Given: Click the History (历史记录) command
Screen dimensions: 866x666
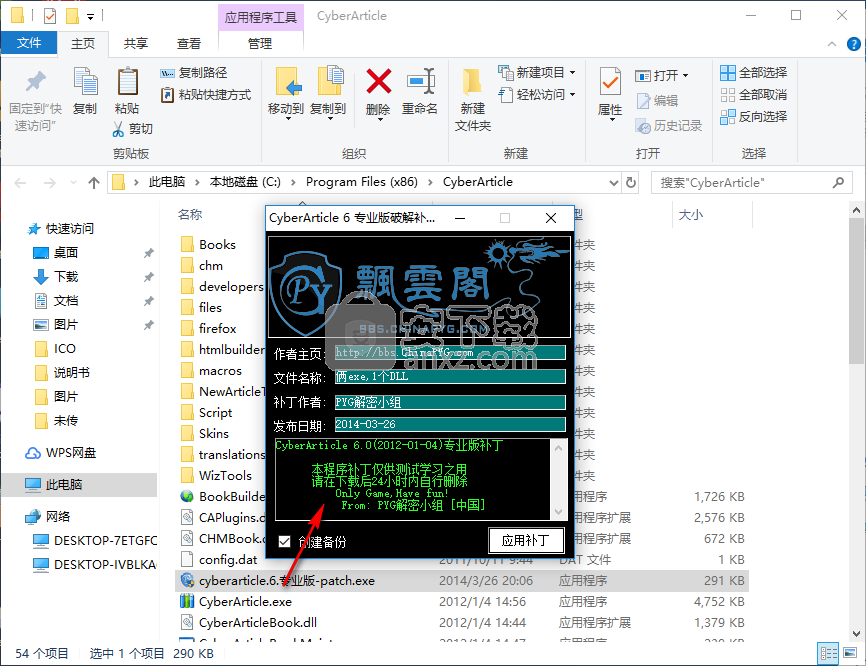Looking at the screenshot, I should (x=668, y=126).
